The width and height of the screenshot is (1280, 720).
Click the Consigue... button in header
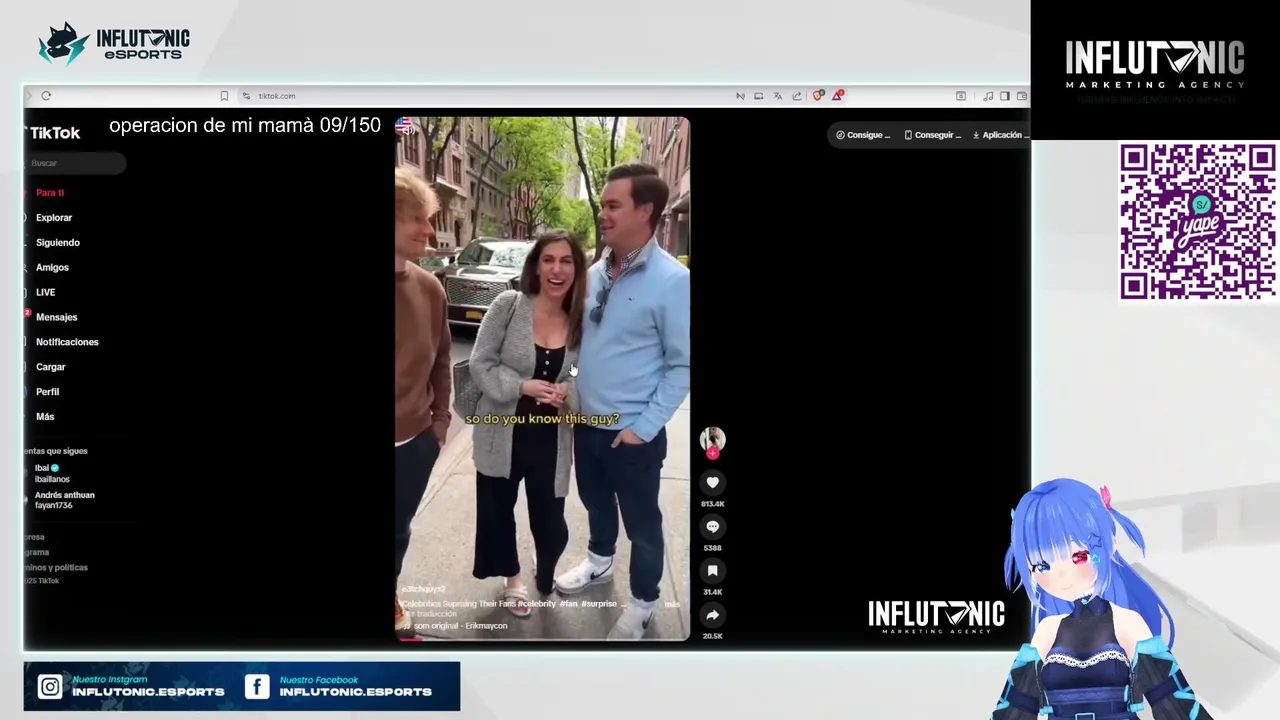pos(863,135)
